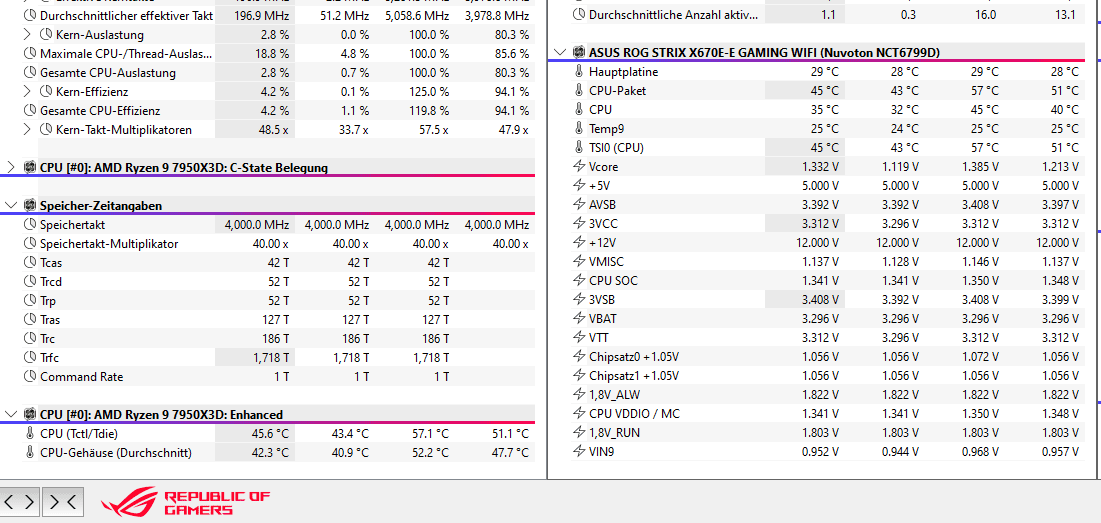Viewport: 1101px width, 523px height.
Task: Select the Trp row label
Action: click(x=48, y=300)
